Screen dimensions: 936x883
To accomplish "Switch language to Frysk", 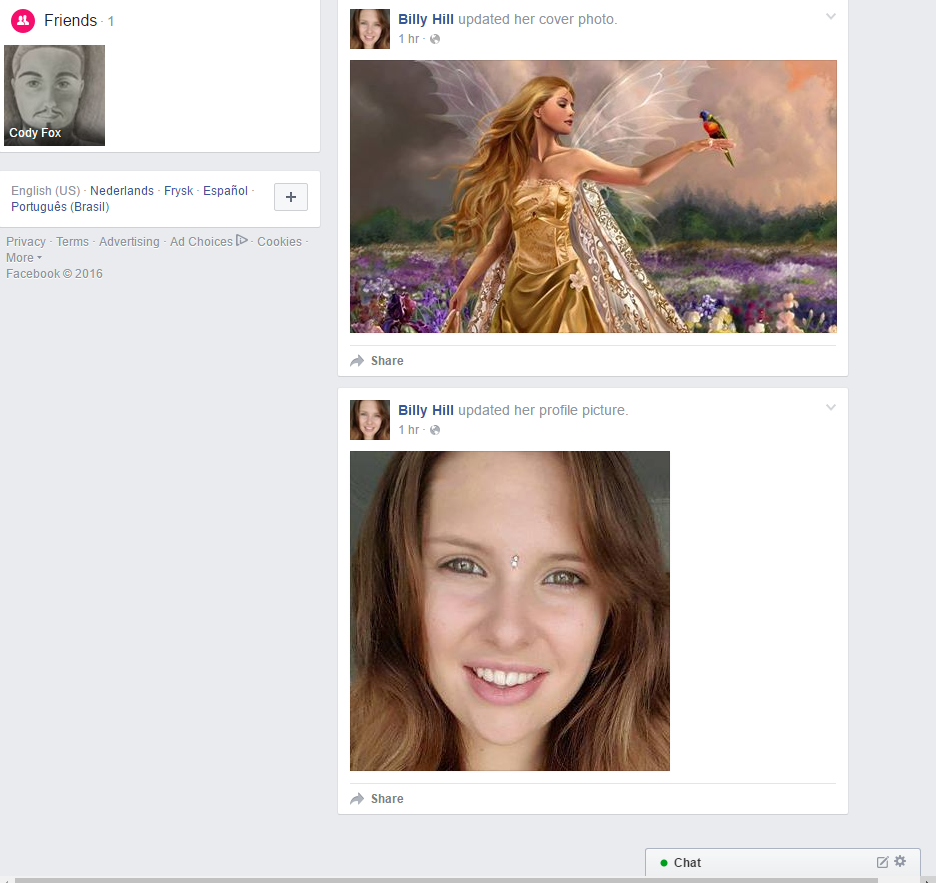I will (x=178, y=190).
